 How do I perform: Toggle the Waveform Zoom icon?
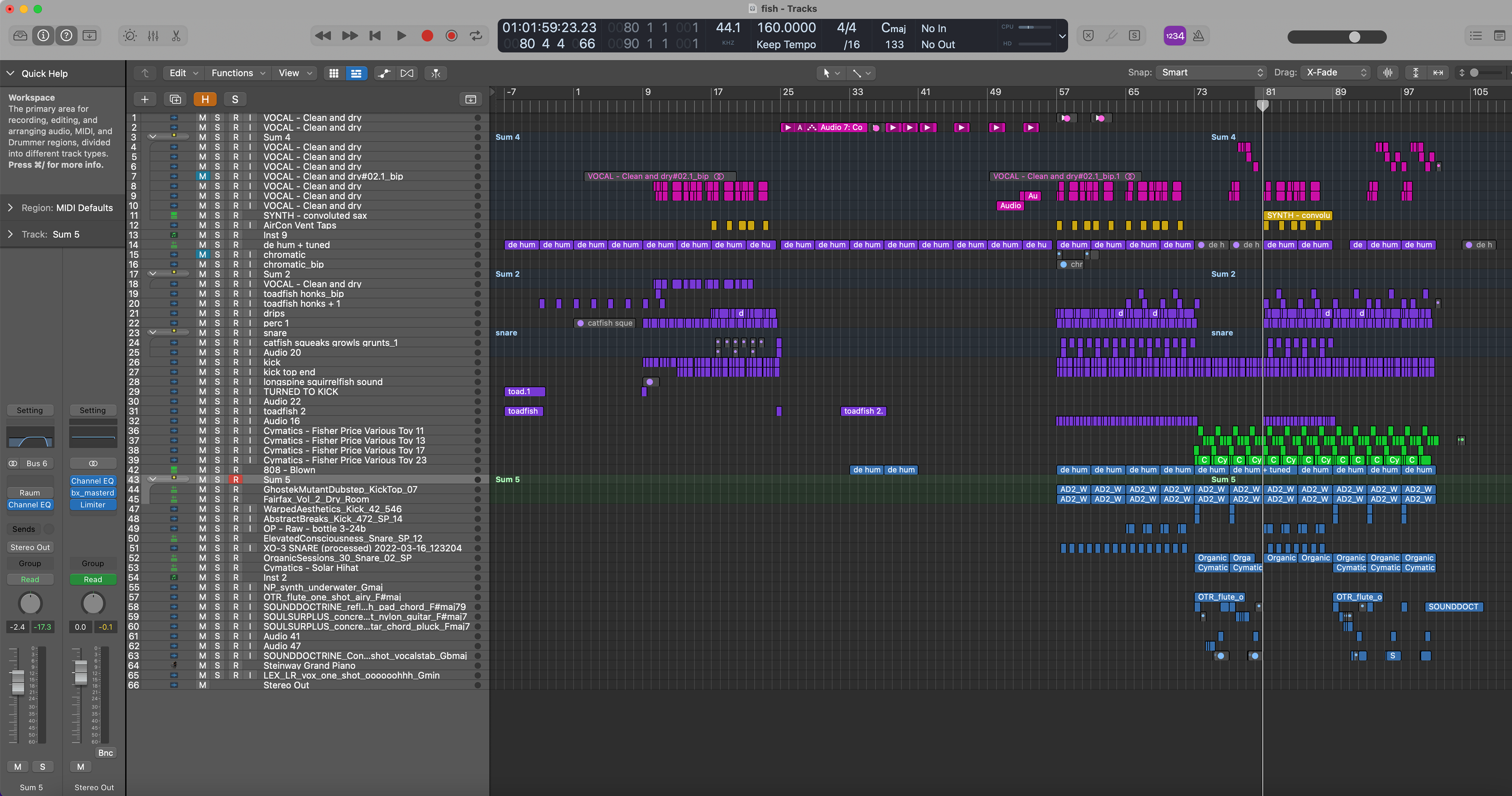coord(1388,72)
